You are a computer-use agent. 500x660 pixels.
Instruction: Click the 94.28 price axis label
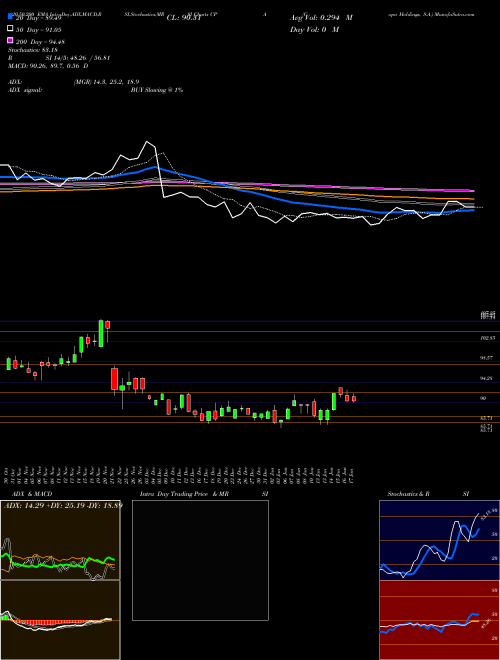(487, 378)
